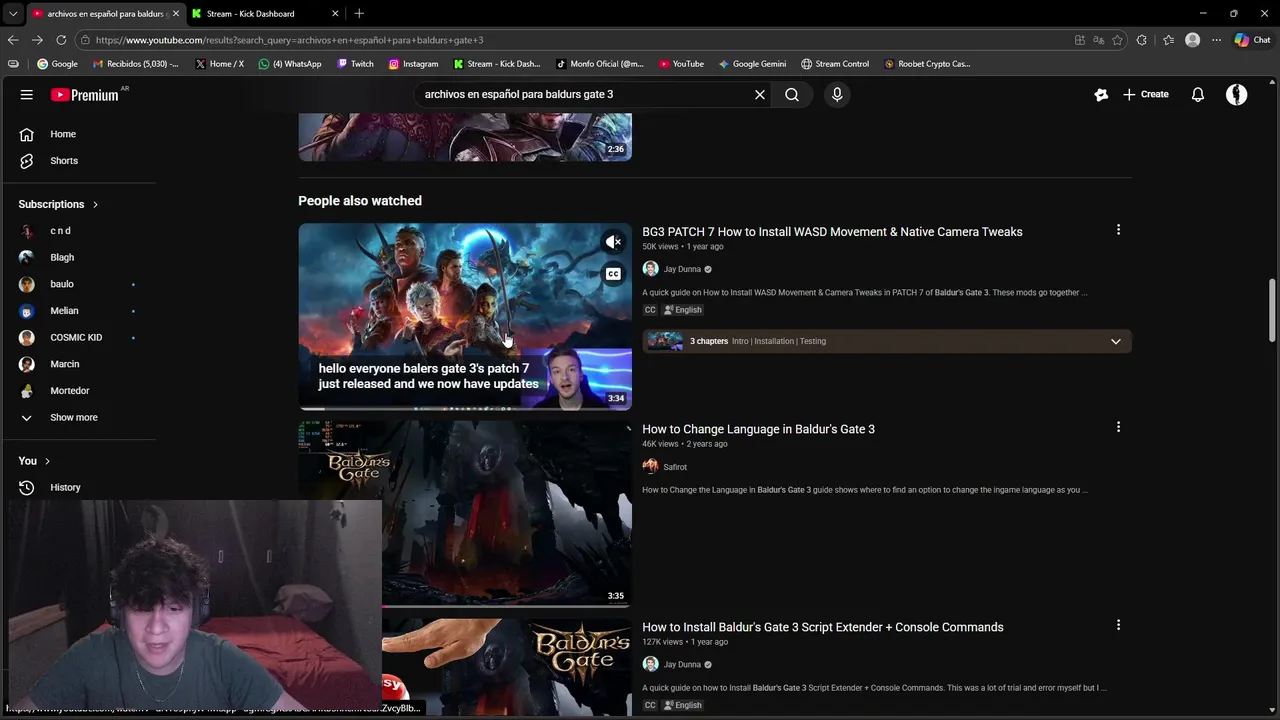This screenshot has width=1280, height=720.
Task: Open the Google Gemini bookmark
Action: [752, 64]
